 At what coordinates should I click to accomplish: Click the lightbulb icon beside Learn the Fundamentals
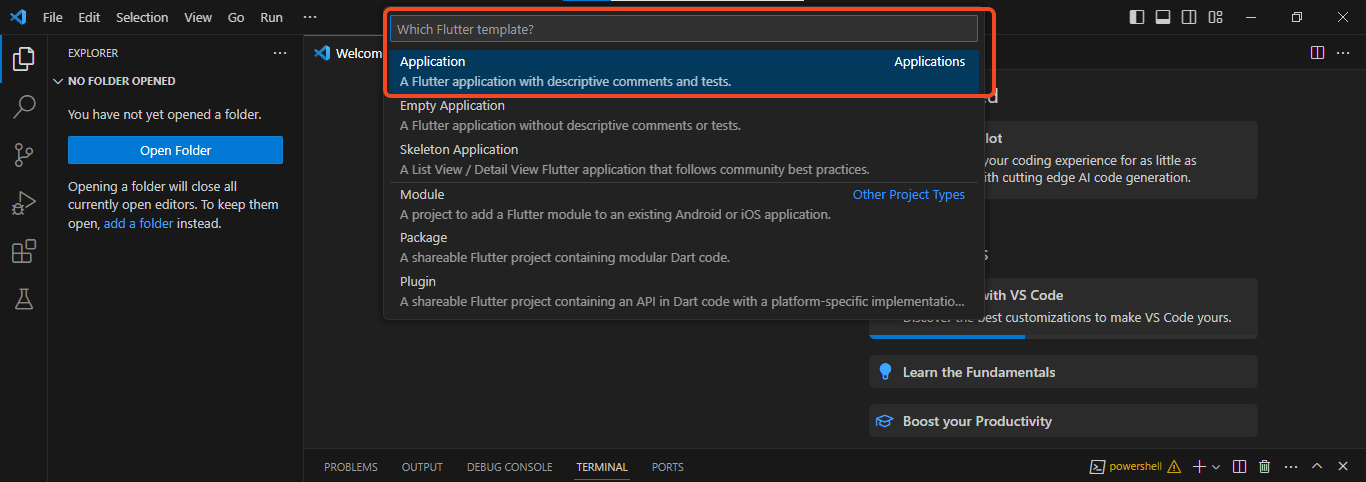pyautogui.click(x=884, y=372)
